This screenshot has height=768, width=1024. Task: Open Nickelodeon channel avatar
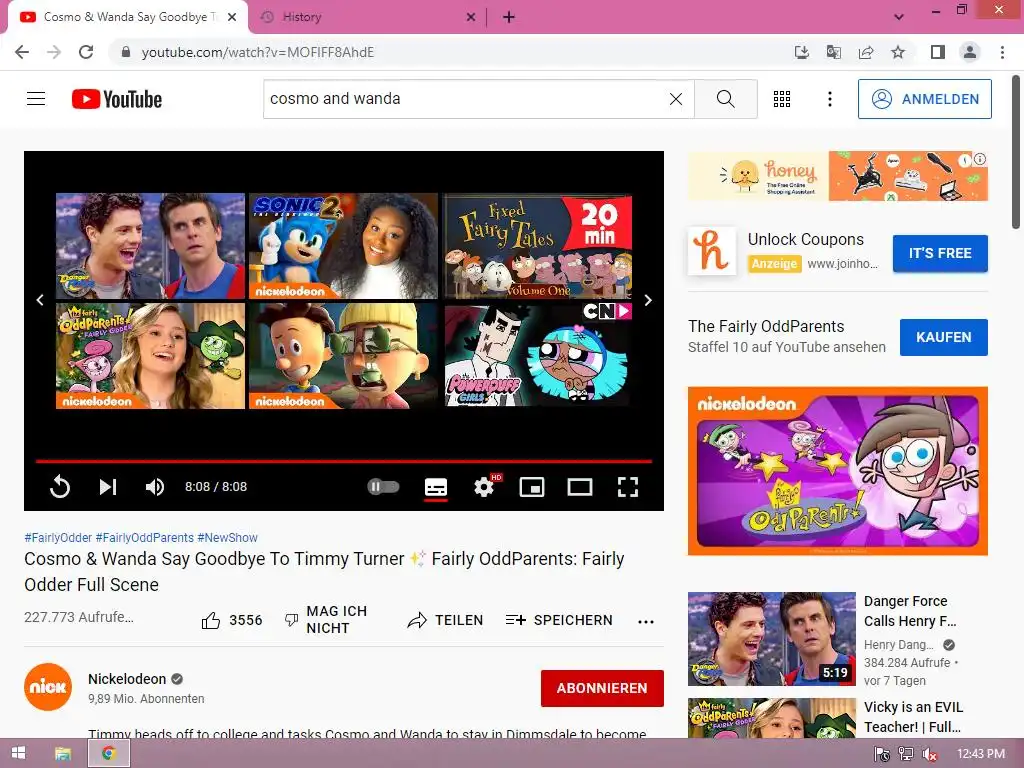coord(48,687)
